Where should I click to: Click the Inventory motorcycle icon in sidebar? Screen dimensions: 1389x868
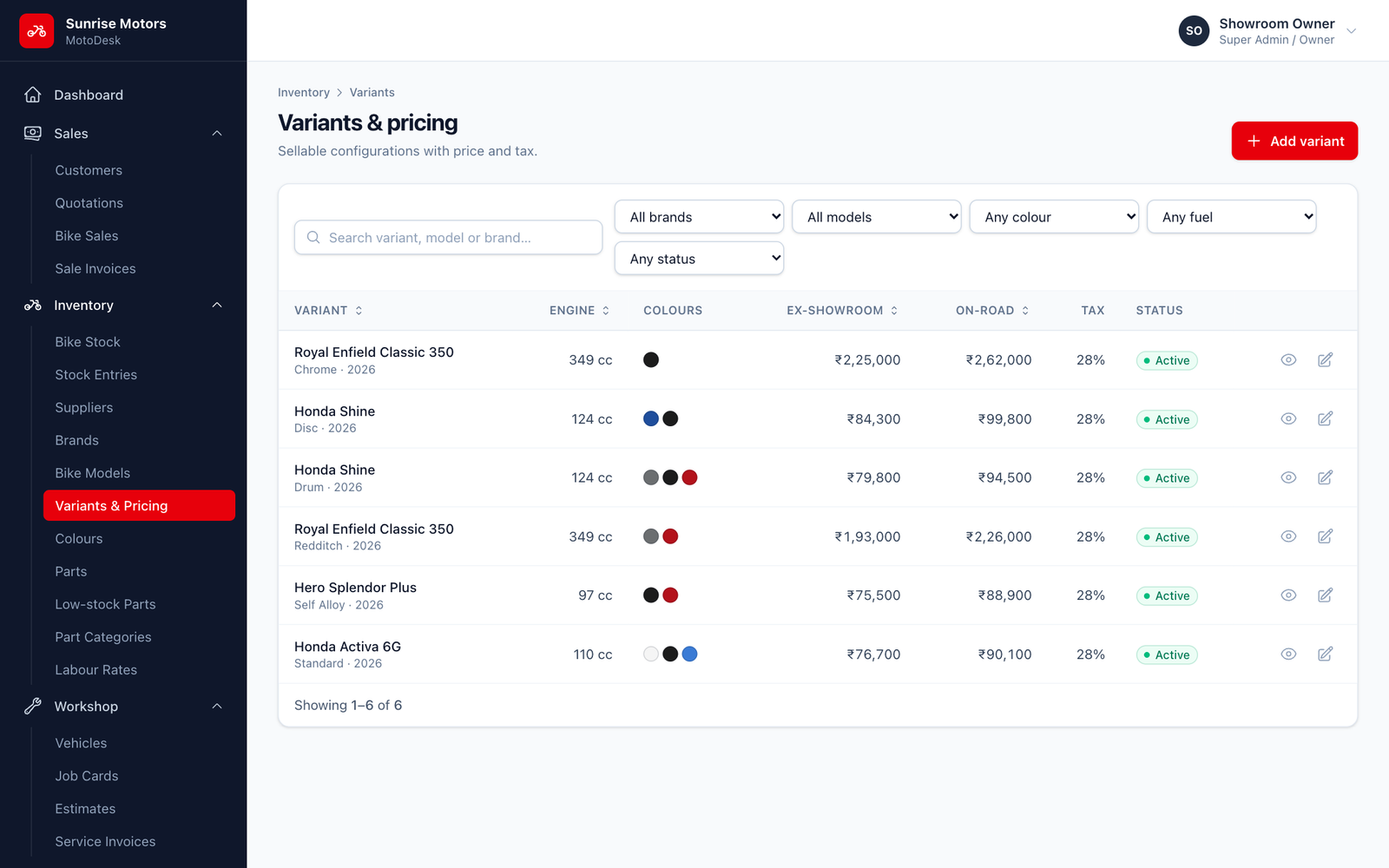pyautogui.click(x=33, y=306)
